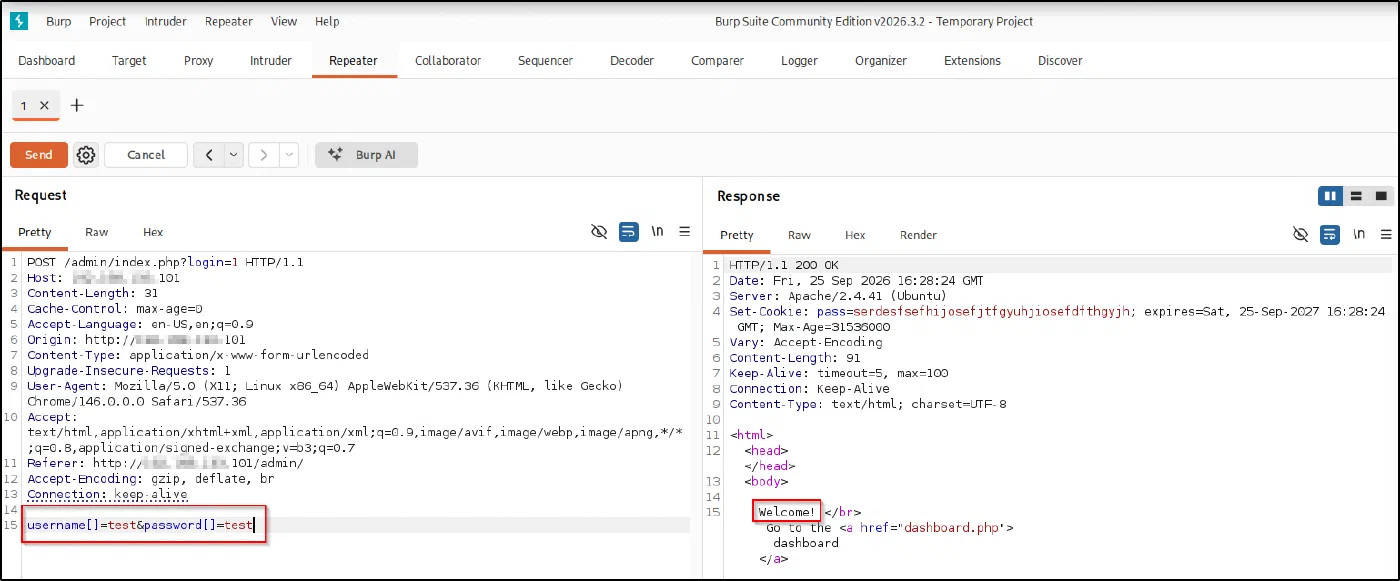Expand the forward history dropdown arrow
The height and width of the screenshot is (581, 1400).
289,155
